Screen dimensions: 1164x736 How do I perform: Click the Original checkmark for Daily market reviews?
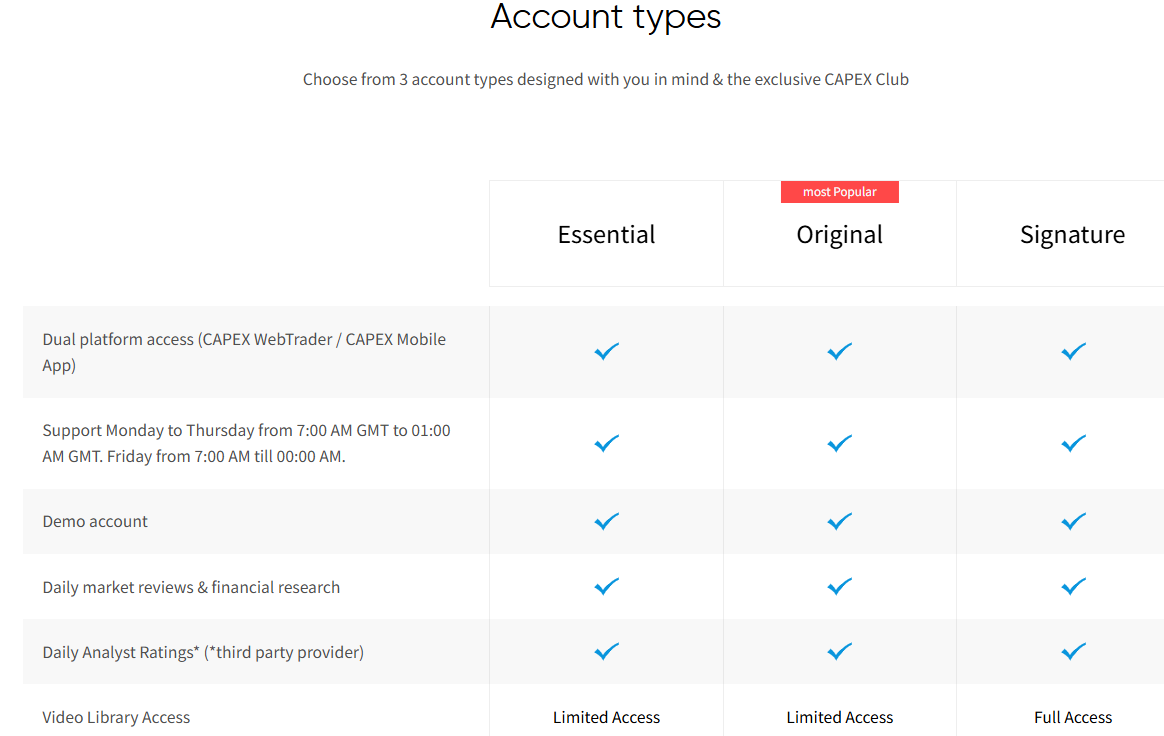click(840, 587)
